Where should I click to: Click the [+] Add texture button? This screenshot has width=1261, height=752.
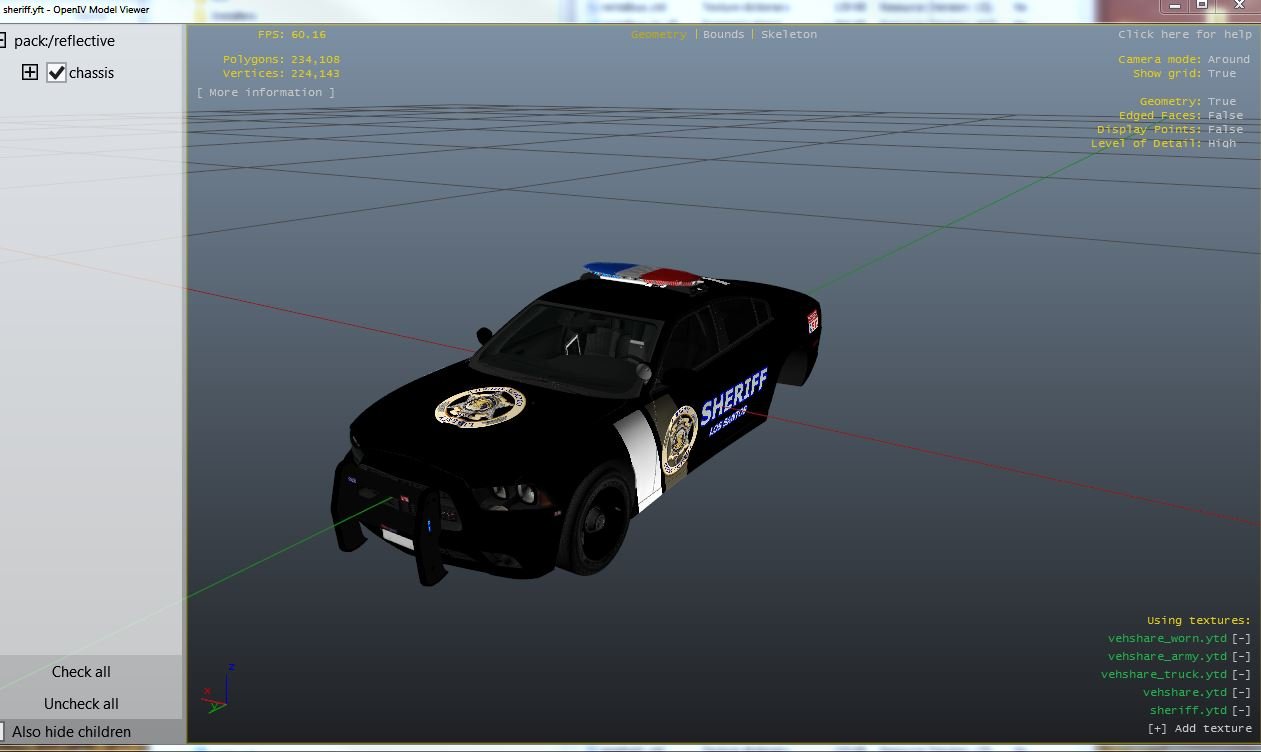tap(1199, 728)
